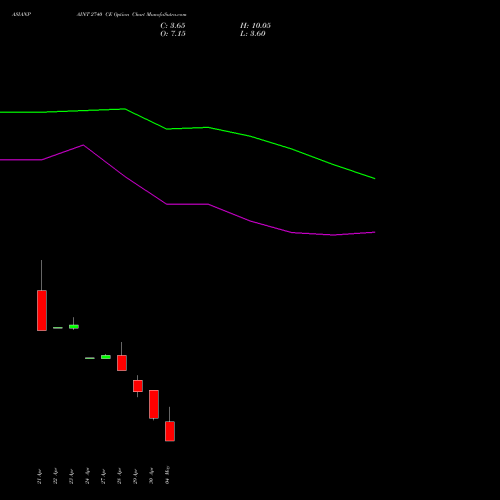Click the green candlestick for 23 Apr
Image resolution: width=500 pixels, height=500 pixels.
(x=74, y=326)
